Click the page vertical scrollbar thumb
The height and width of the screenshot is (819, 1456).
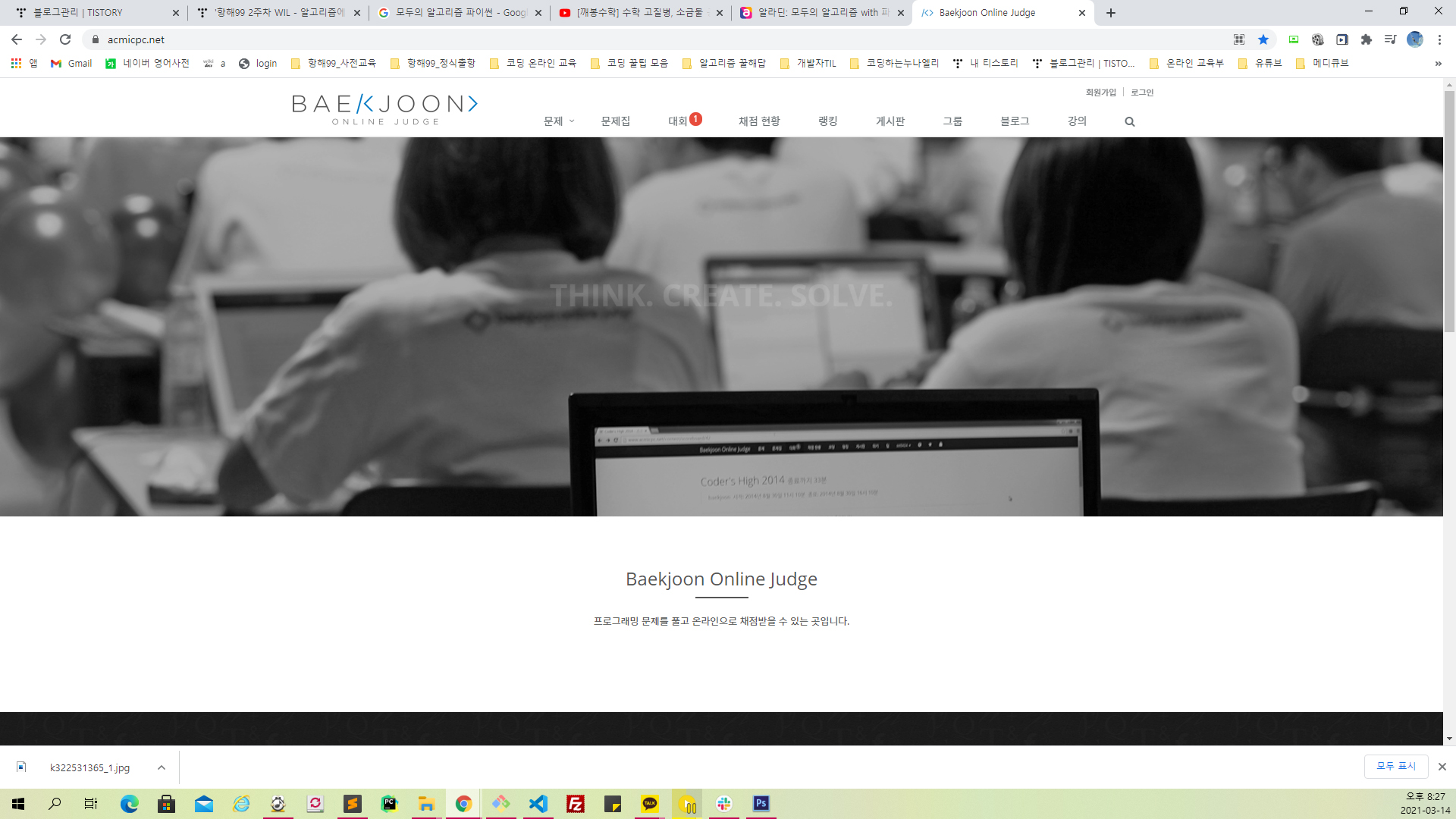click(x=1449, y=212)
